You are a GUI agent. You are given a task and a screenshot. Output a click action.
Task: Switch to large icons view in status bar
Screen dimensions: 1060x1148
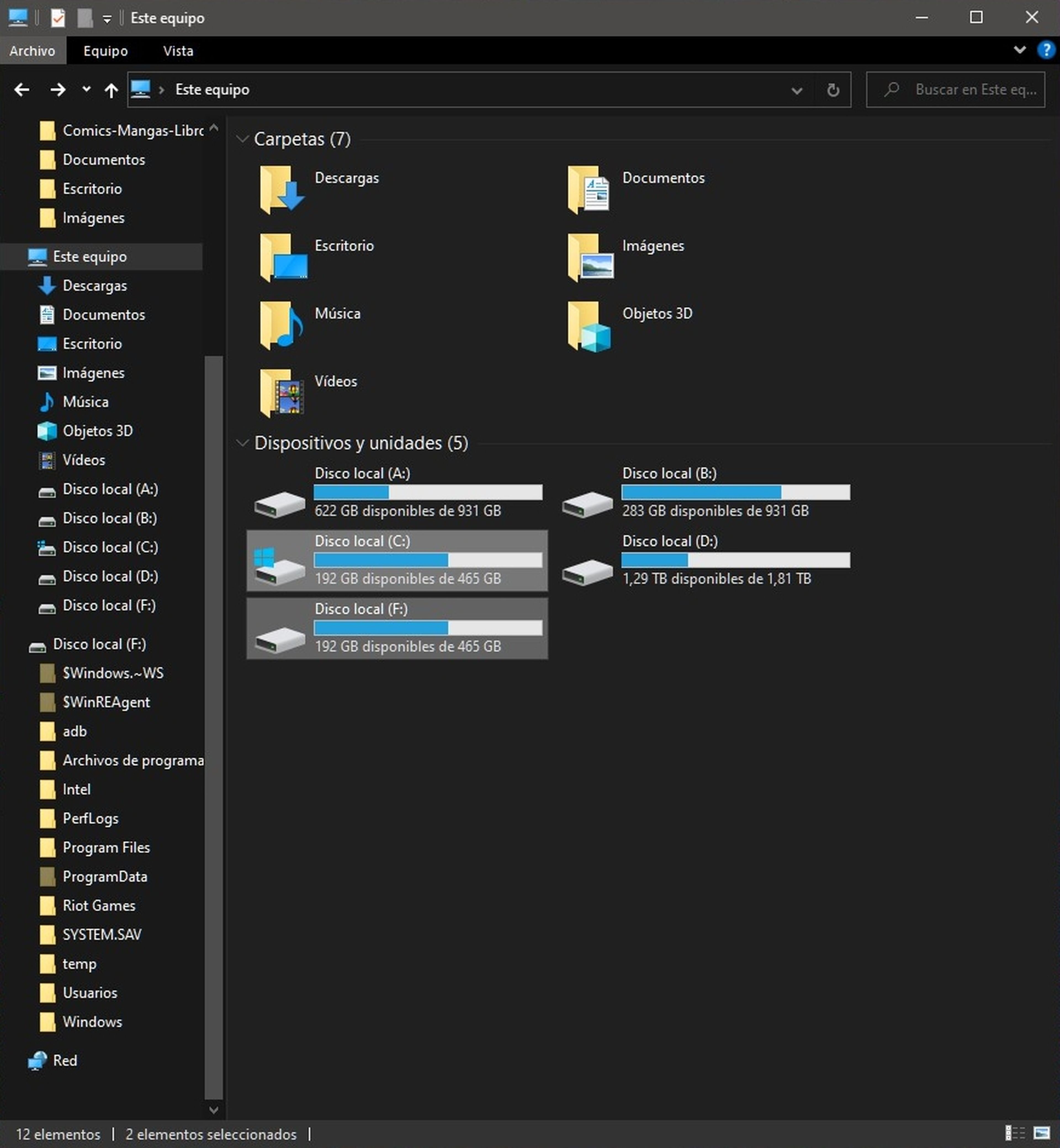[x=1042, y=1133]
